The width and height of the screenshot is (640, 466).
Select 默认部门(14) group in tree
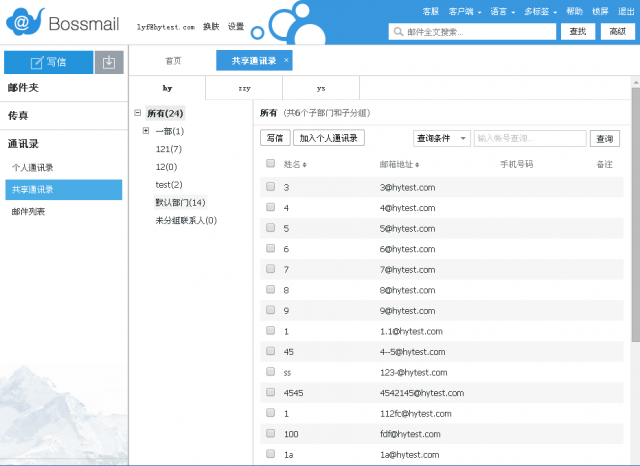(x=180, y=202)
